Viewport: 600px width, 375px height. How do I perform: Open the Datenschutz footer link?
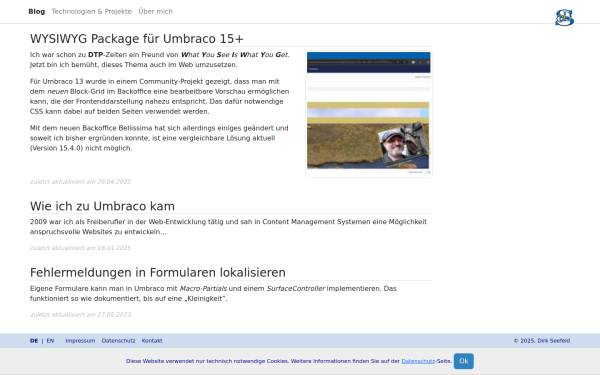[118, 341]
